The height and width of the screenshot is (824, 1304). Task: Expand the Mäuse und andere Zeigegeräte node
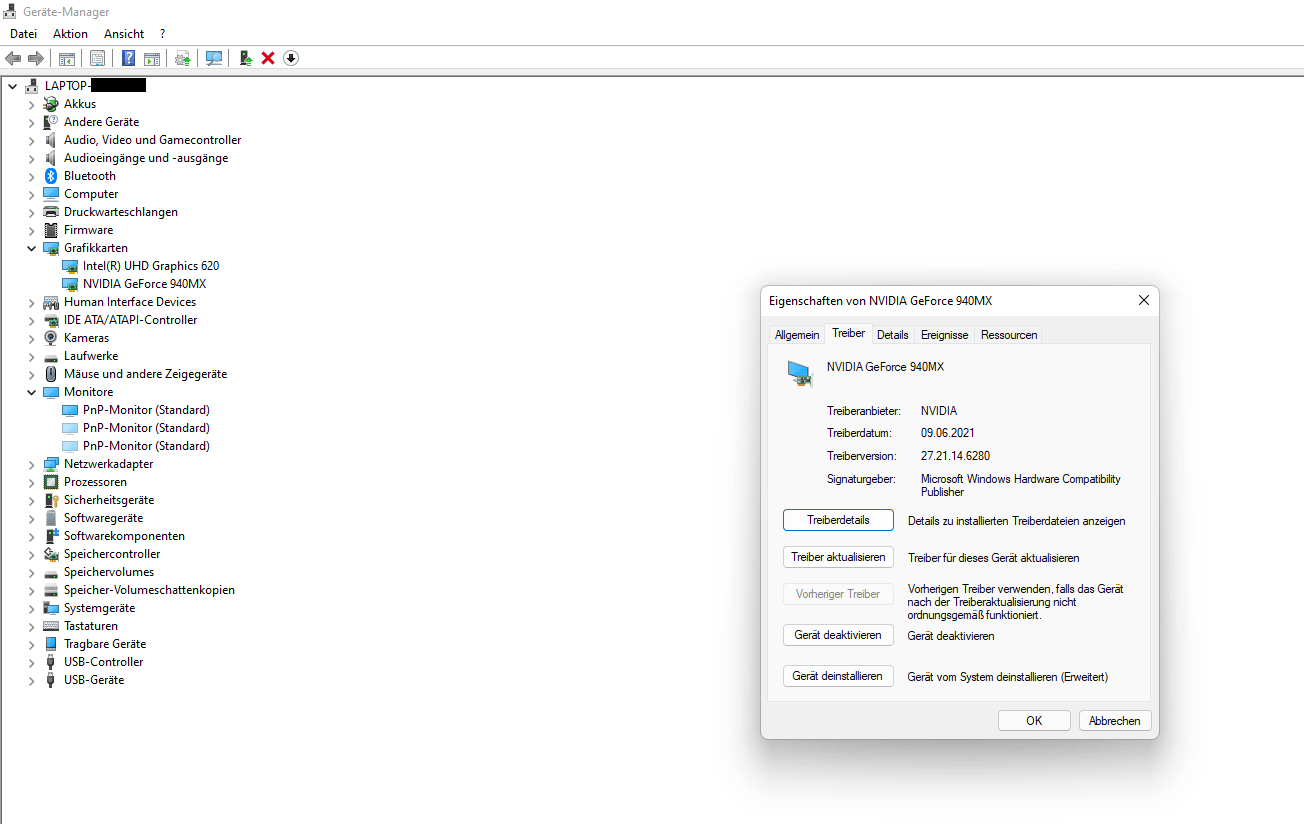coord(31,374)
